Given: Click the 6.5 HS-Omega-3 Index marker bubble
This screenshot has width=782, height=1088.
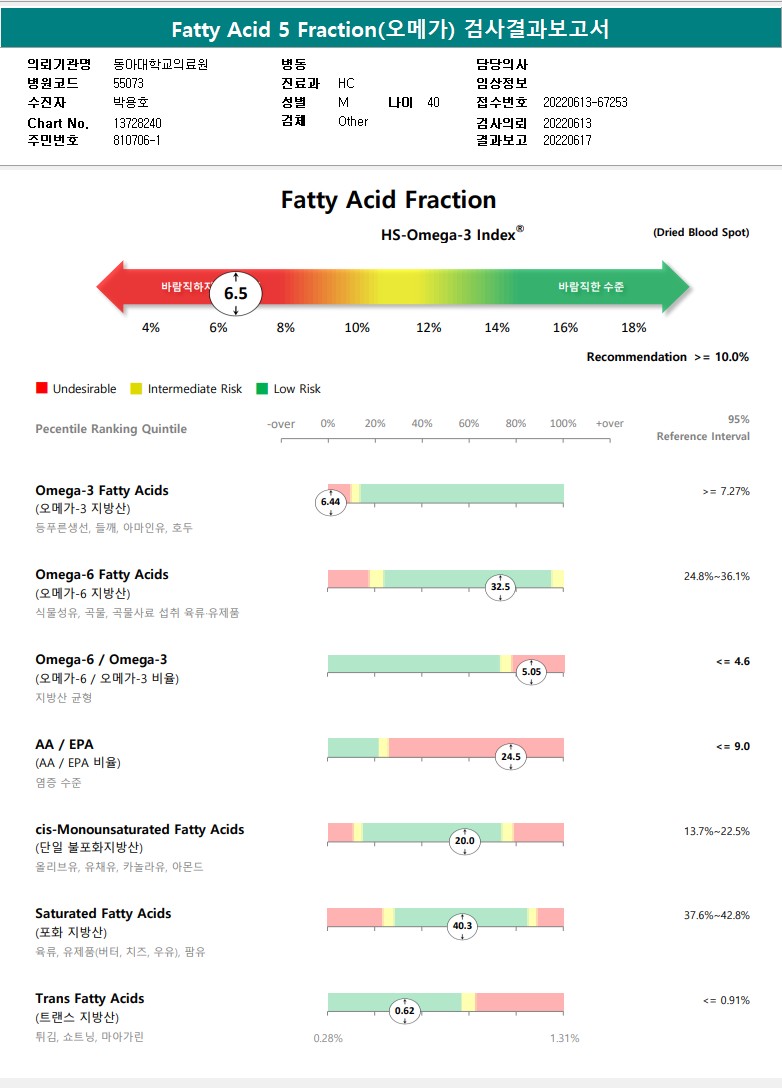Looking at the screenshot, I should 235,293.
